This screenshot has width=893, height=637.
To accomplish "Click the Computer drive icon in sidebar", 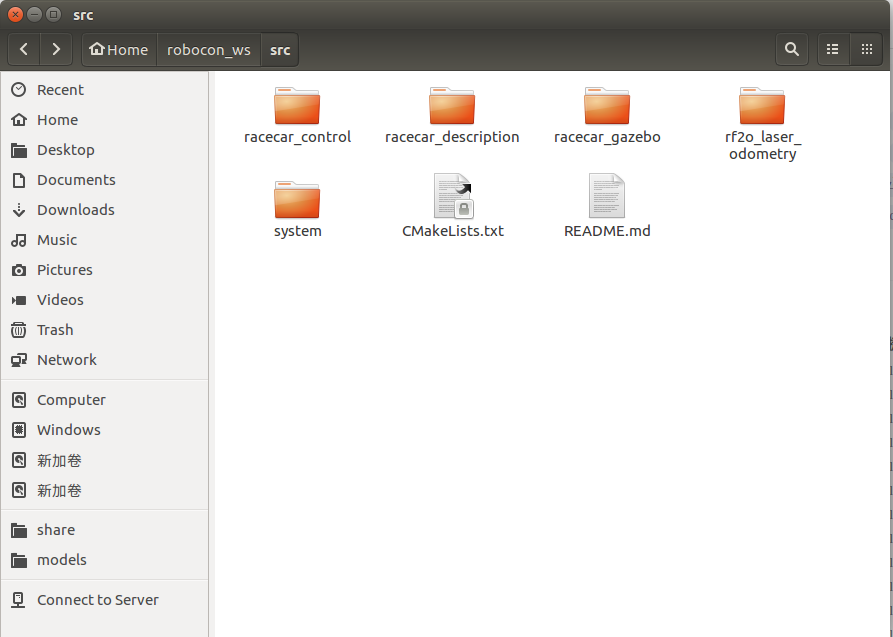I will tap(19, 400).
